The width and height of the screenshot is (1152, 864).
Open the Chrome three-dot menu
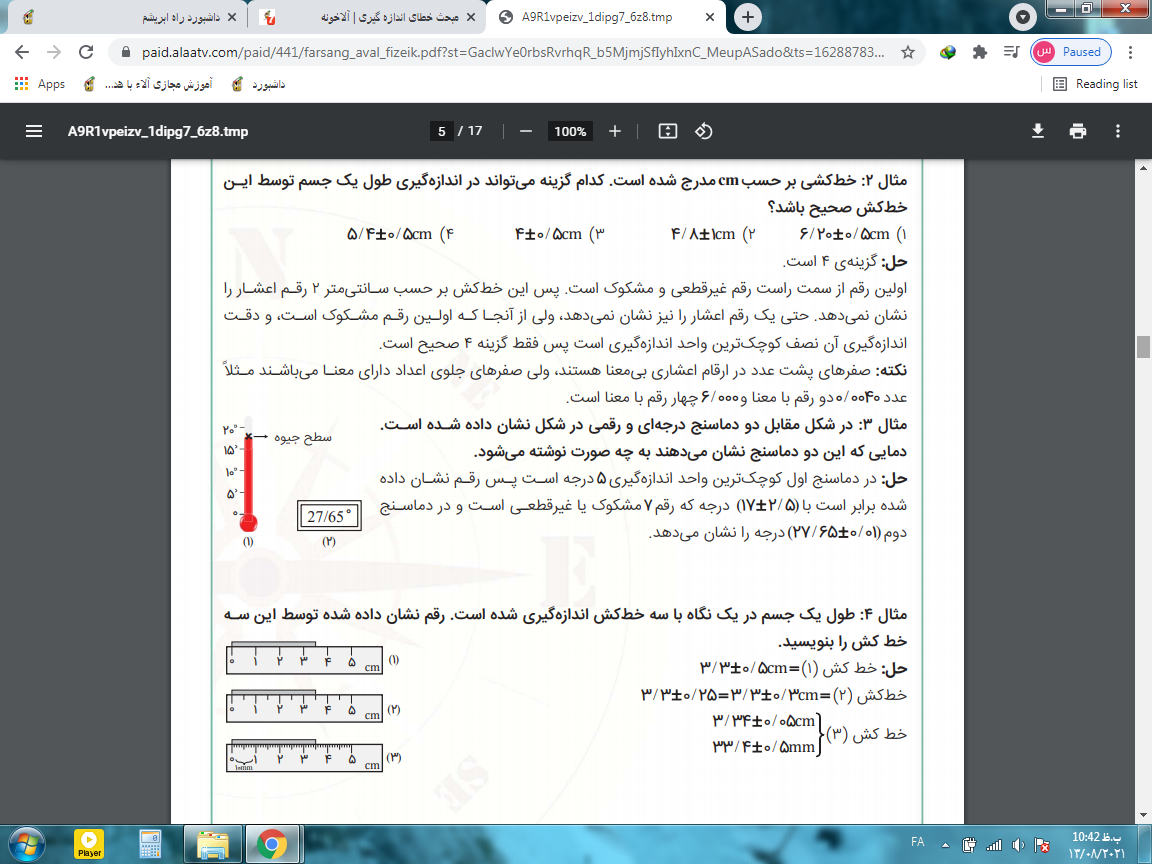[x=1131, y=52]
